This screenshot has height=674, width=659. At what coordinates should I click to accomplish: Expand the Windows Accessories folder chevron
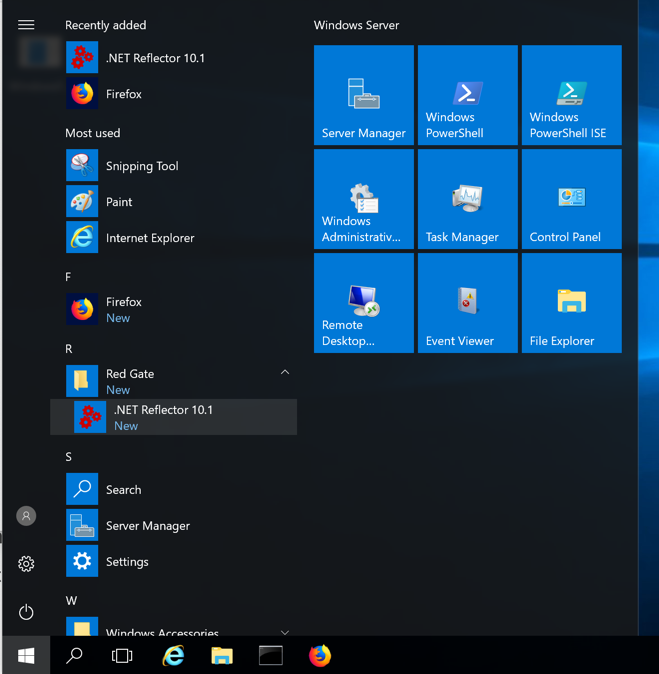[x=285, y=632]
